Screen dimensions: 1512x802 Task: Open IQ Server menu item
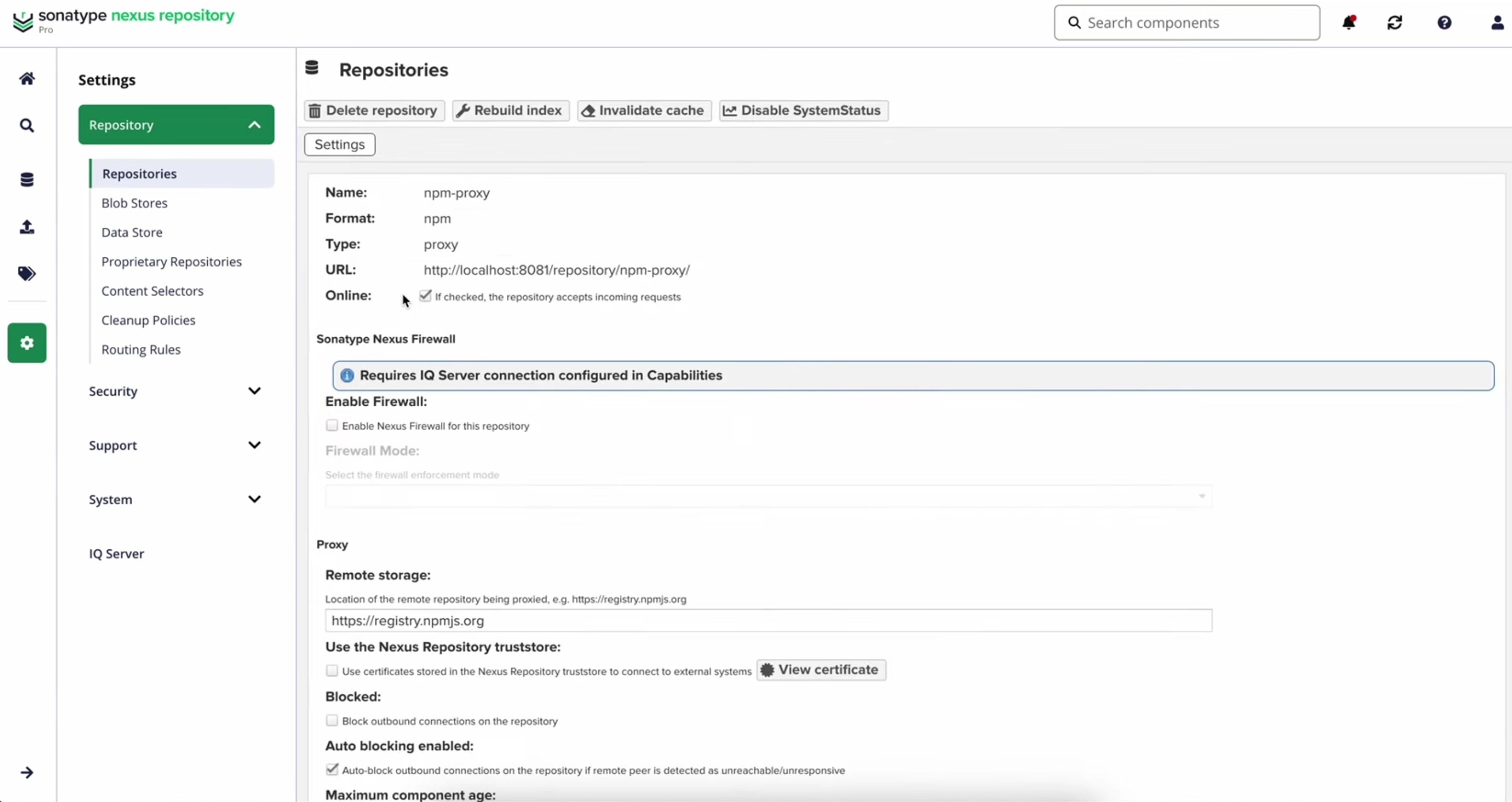(116, 553)
